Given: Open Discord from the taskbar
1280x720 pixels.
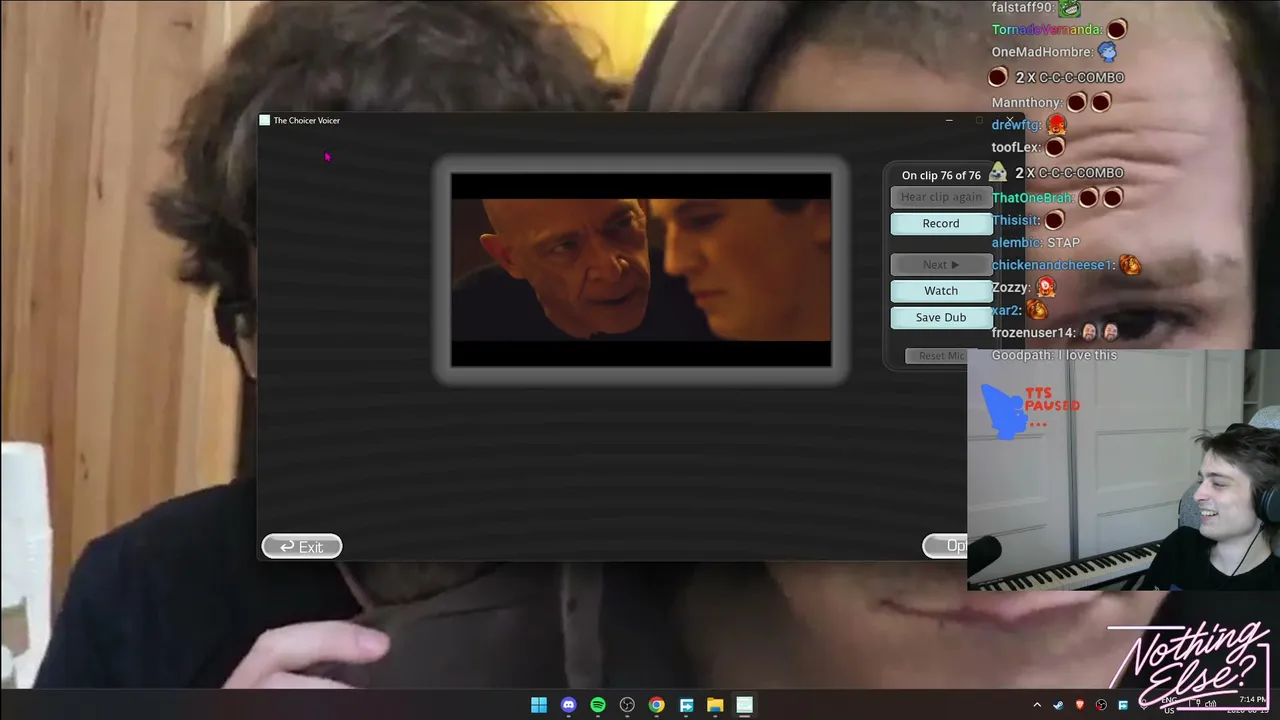Looking at the screenshot, I should coord(568,705).
